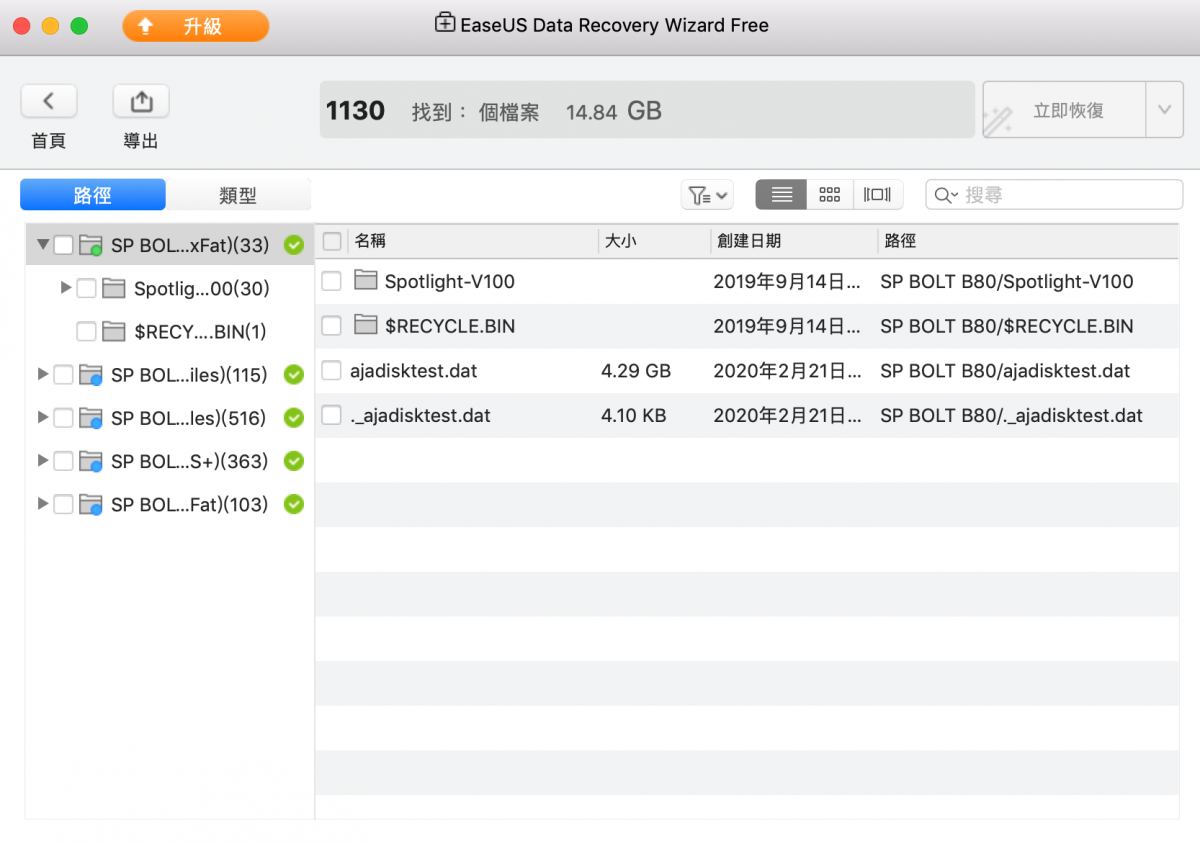Click the export share icon

coord(141,101)
